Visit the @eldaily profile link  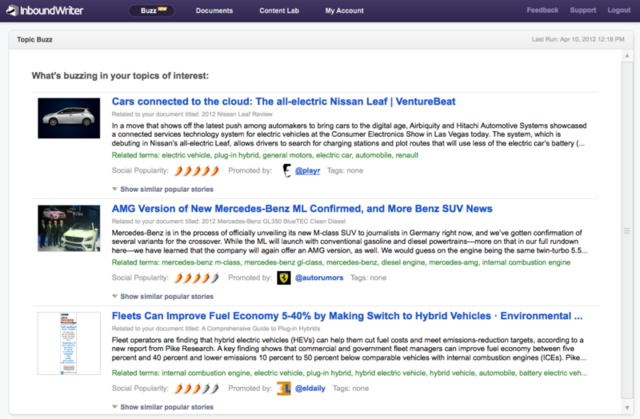pyautogui.click(x=310, y=388)
